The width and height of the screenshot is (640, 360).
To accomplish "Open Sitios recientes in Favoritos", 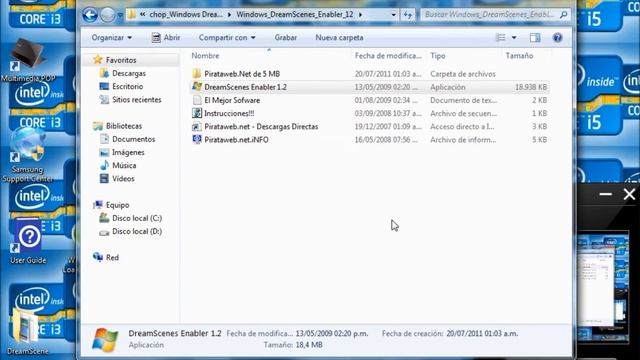I will click(x=136, y=100).
